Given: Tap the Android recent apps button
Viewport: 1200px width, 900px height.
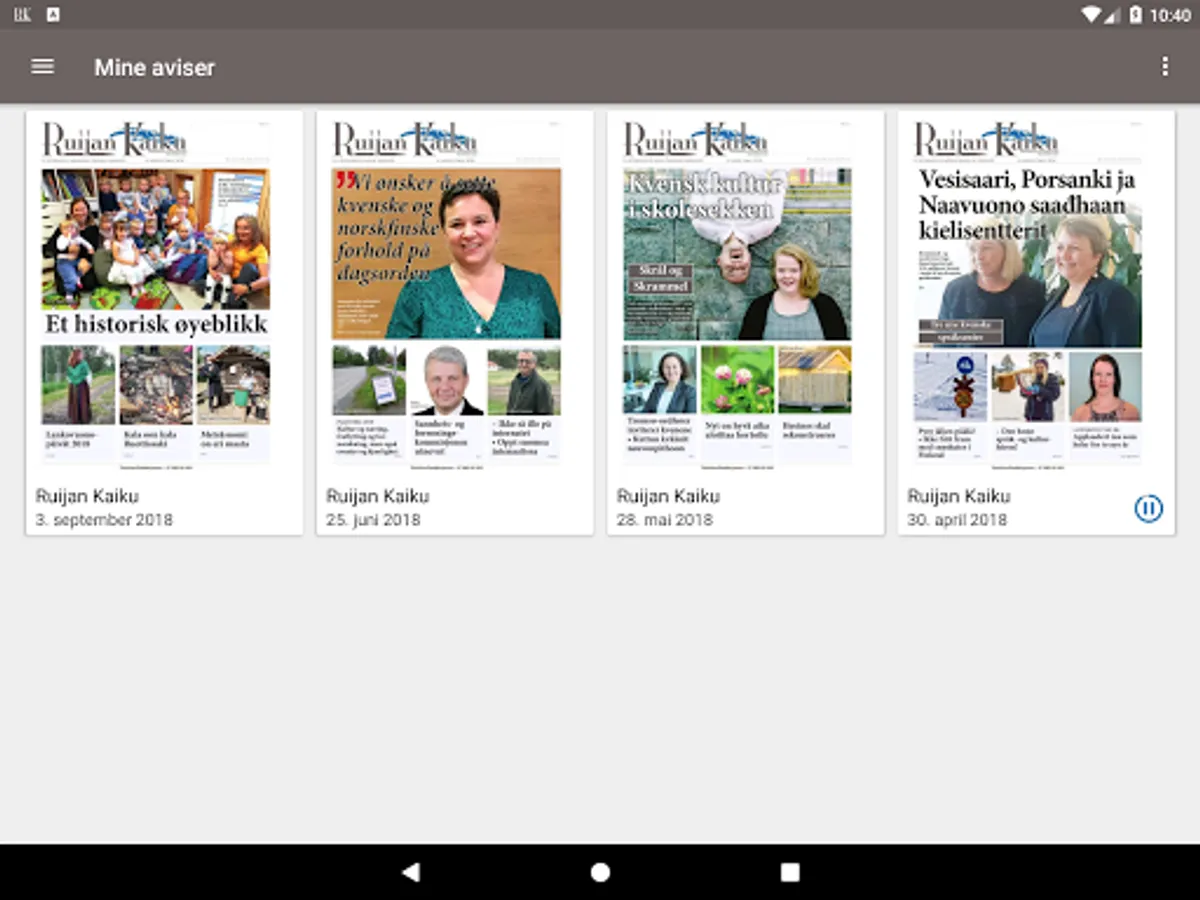Looking at the screenshot, I should (790, 872).
